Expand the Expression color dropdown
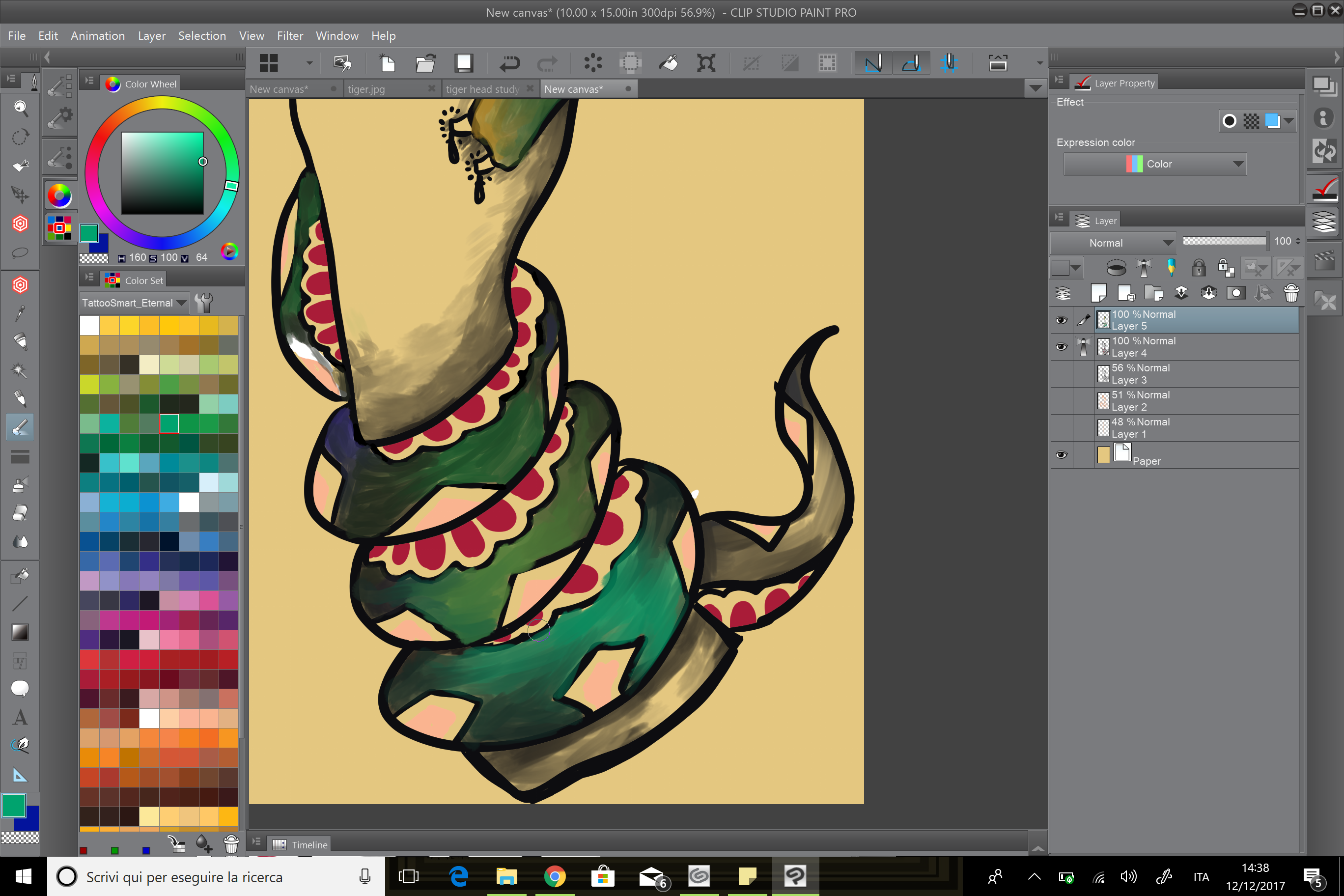 click(x=1155, y=164)
